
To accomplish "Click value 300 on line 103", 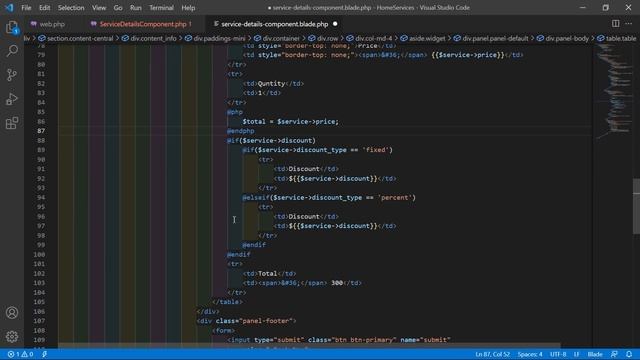I will tap(337, 283).
